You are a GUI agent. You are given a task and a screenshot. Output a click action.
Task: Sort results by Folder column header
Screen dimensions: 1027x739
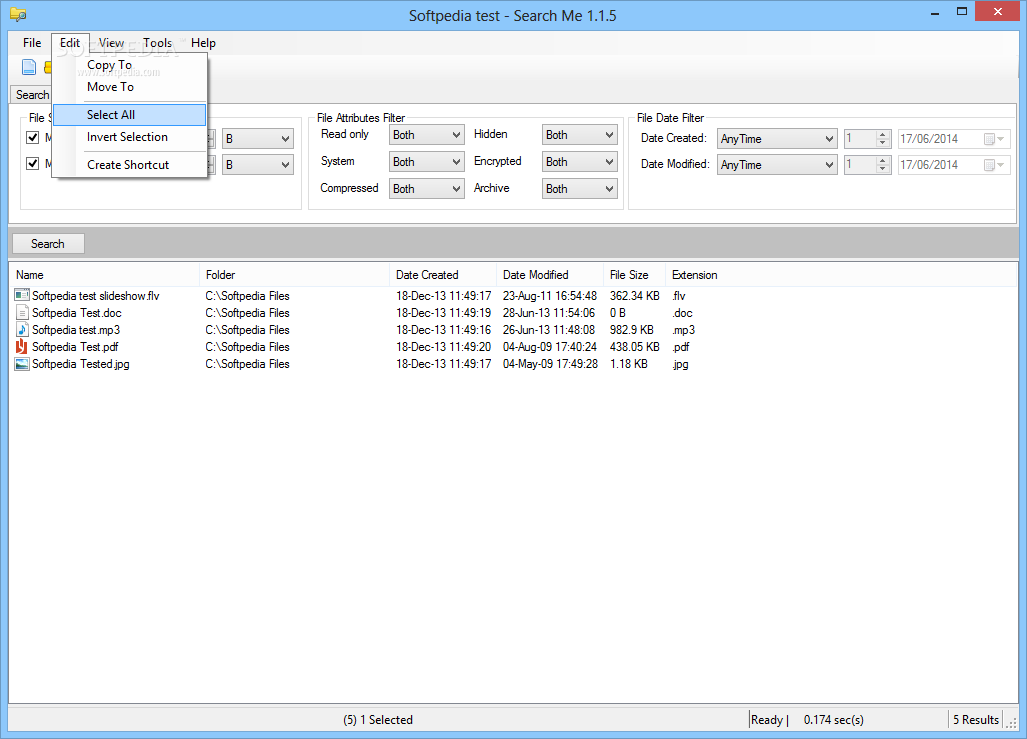(294, 275)
